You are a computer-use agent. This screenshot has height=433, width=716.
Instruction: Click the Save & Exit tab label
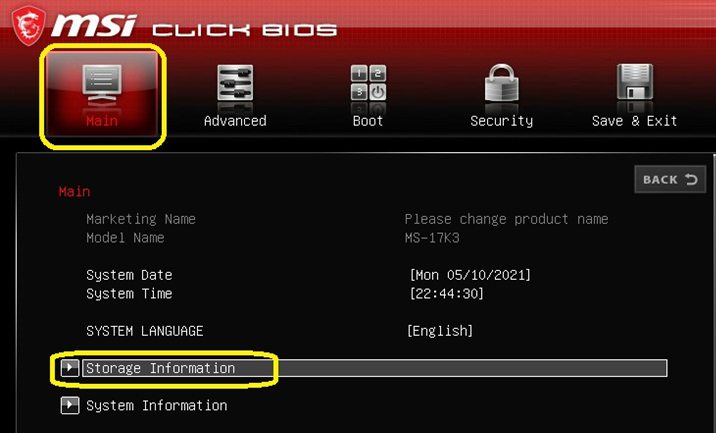click(634, 121)
